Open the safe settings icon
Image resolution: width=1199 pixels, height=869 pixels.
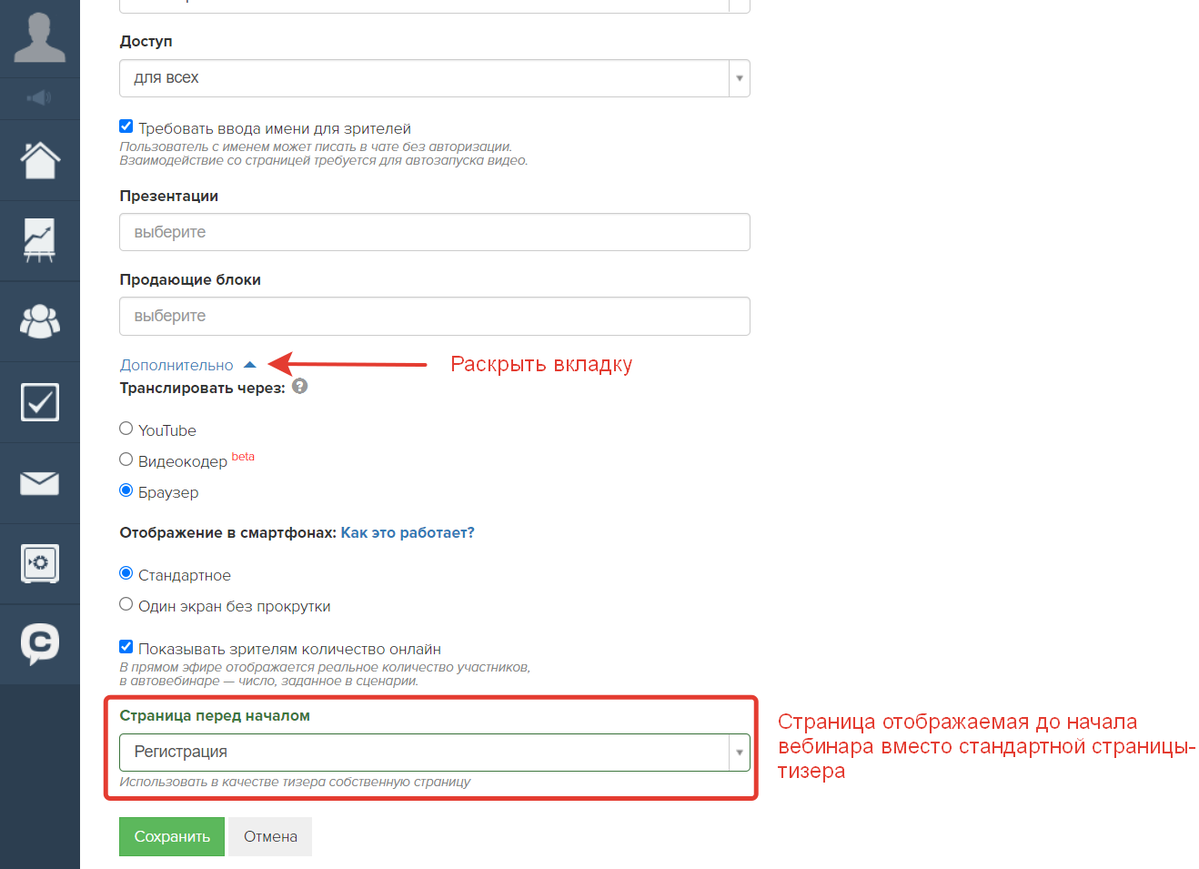click(40, 564)
